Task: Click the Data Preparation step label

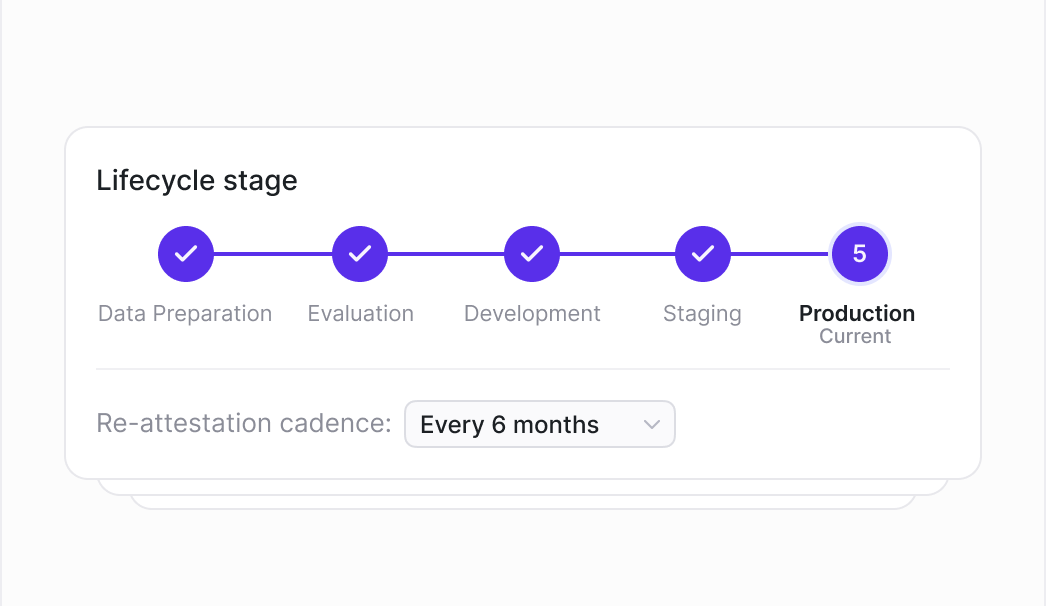Action: tap(185, 314)
